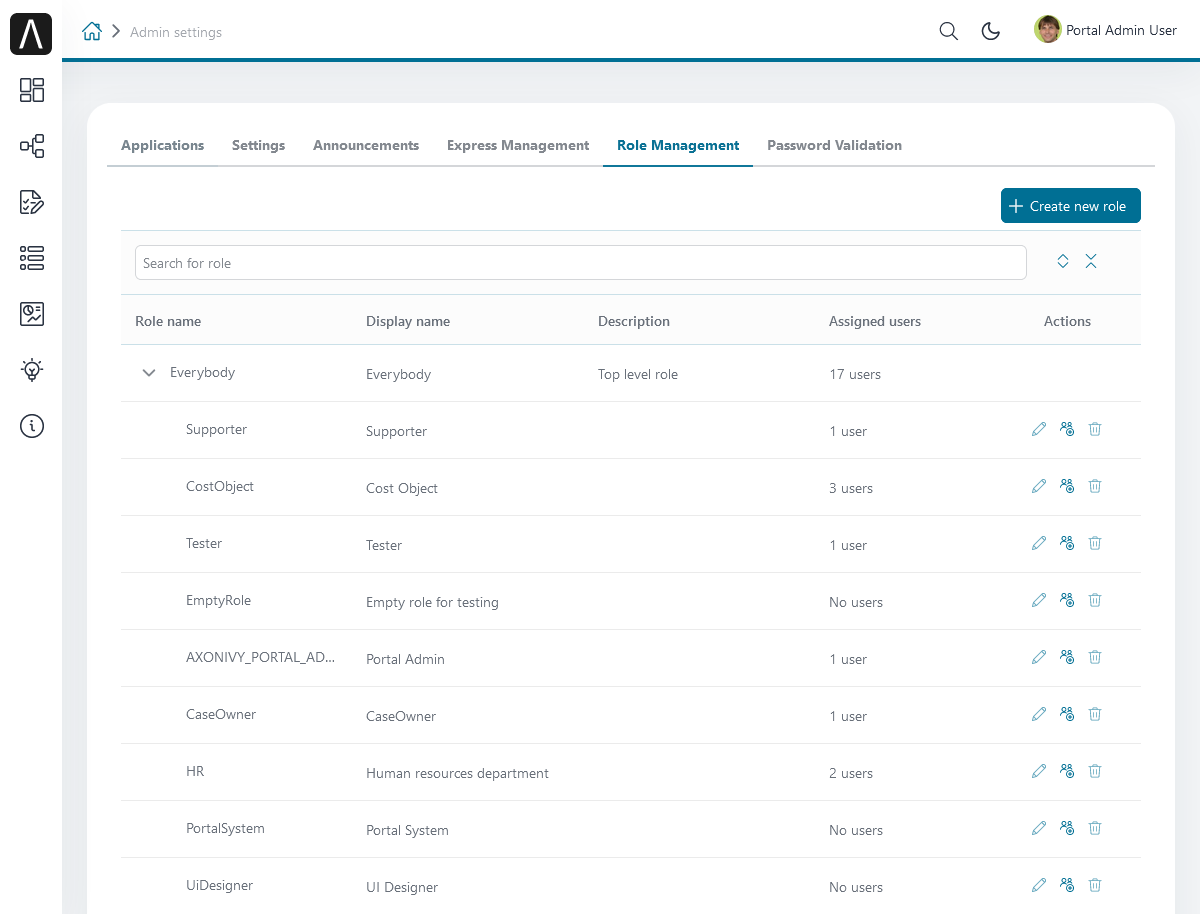
Task: Click the Assigned users column header
Action: 875,321
